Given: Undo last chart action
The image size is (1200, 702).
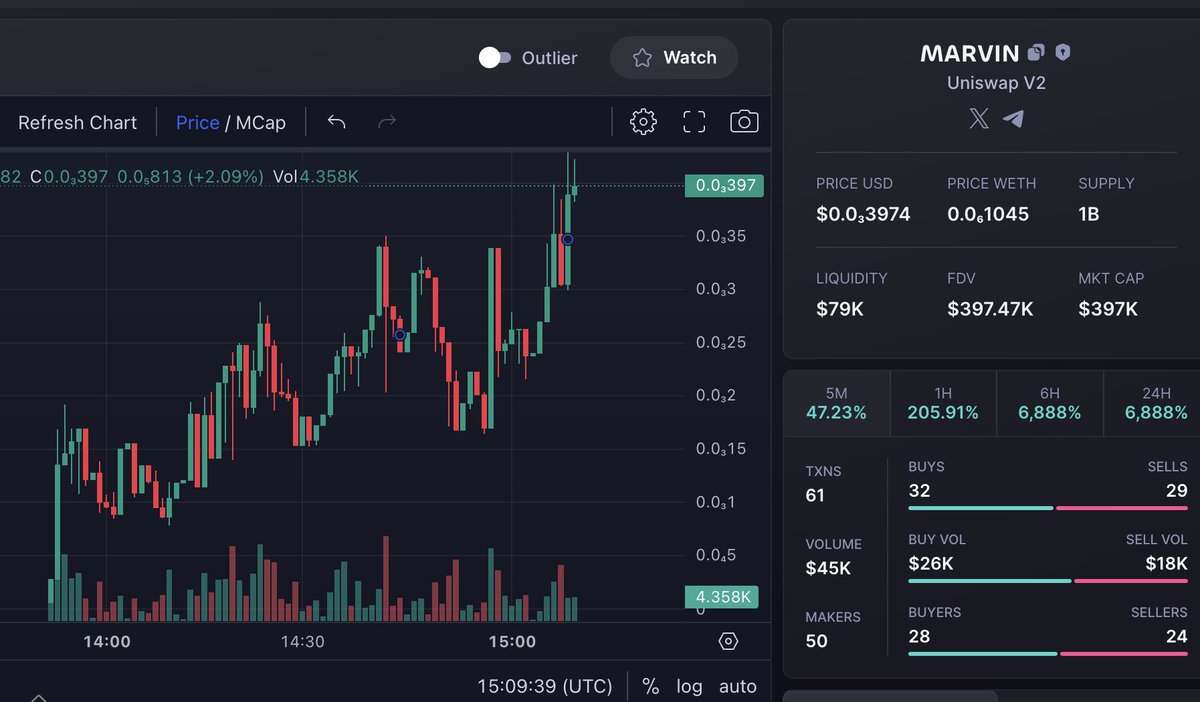Looking at the screenshot, I should click(x=336, y=122).
